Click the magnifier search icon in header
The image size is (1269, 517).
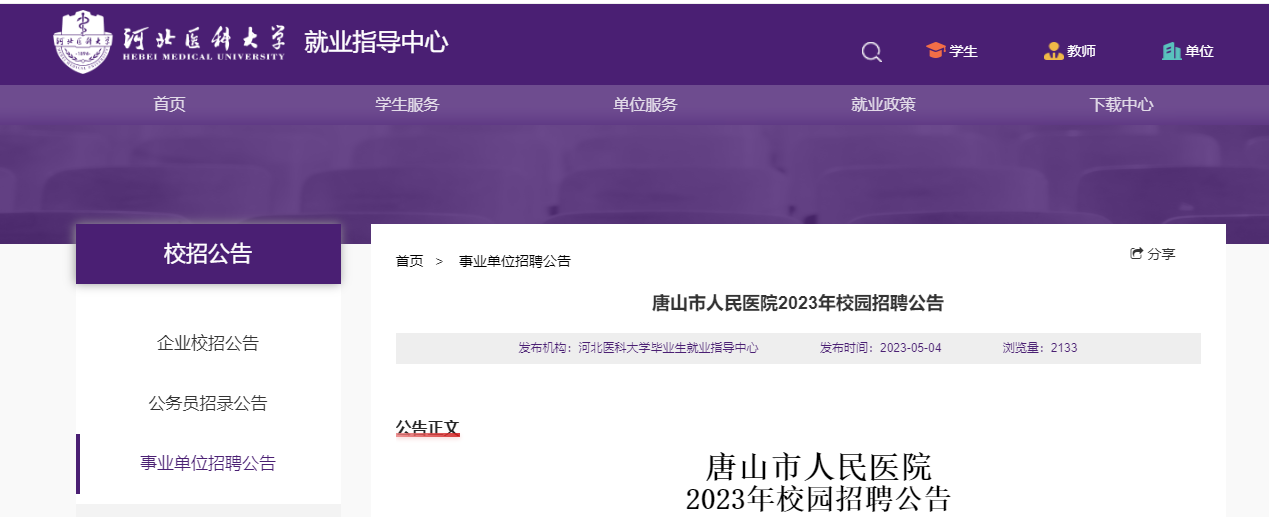tap(872, 52)
